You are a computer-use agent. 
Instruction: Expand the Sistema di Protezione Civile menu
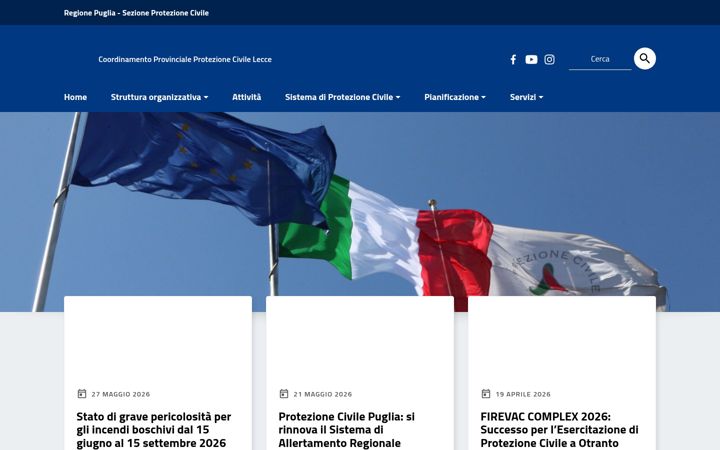click(x=343, y=97)
